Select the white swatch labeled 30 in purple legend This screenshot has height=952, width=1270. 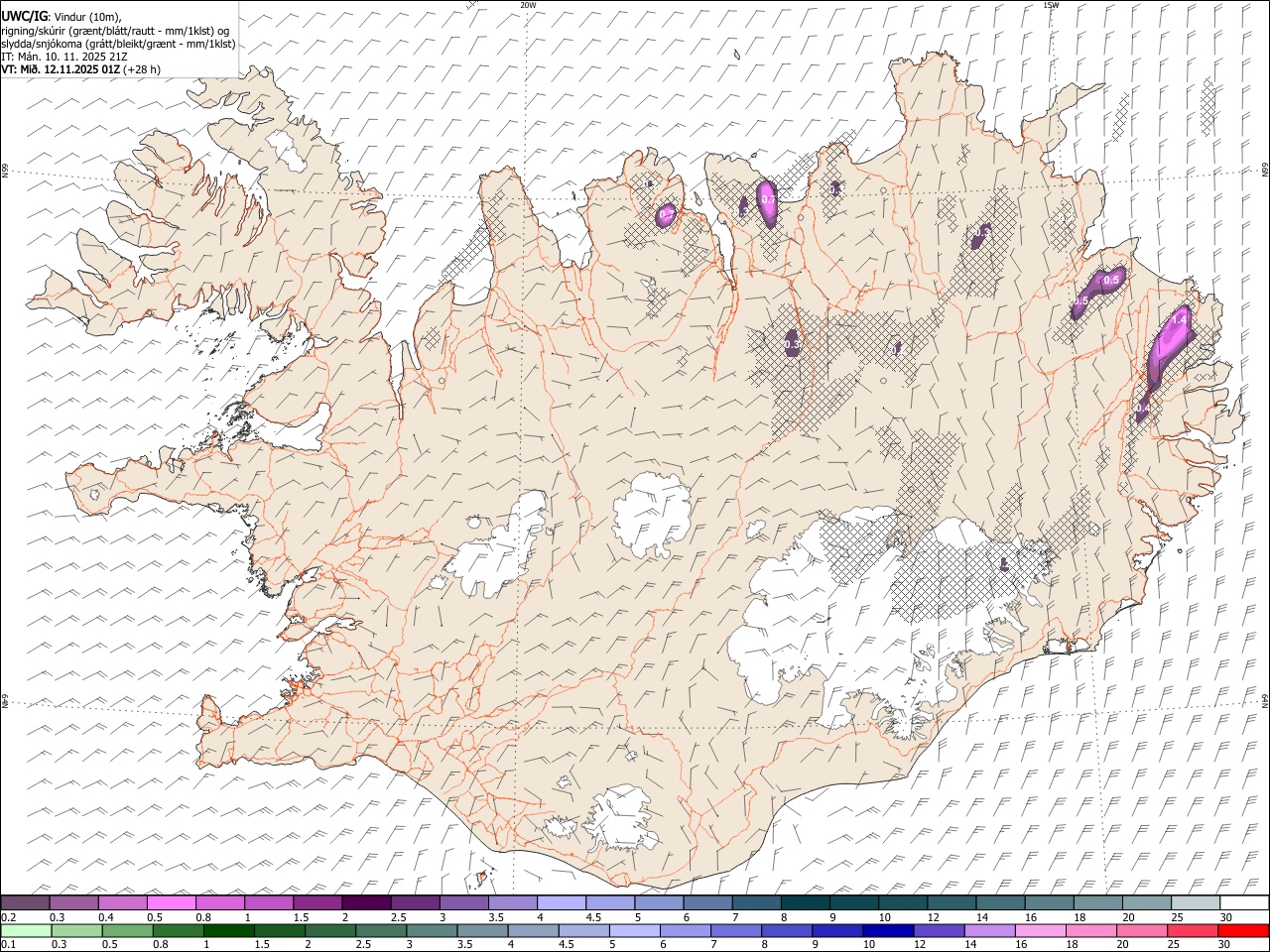tap(1244, 902)
